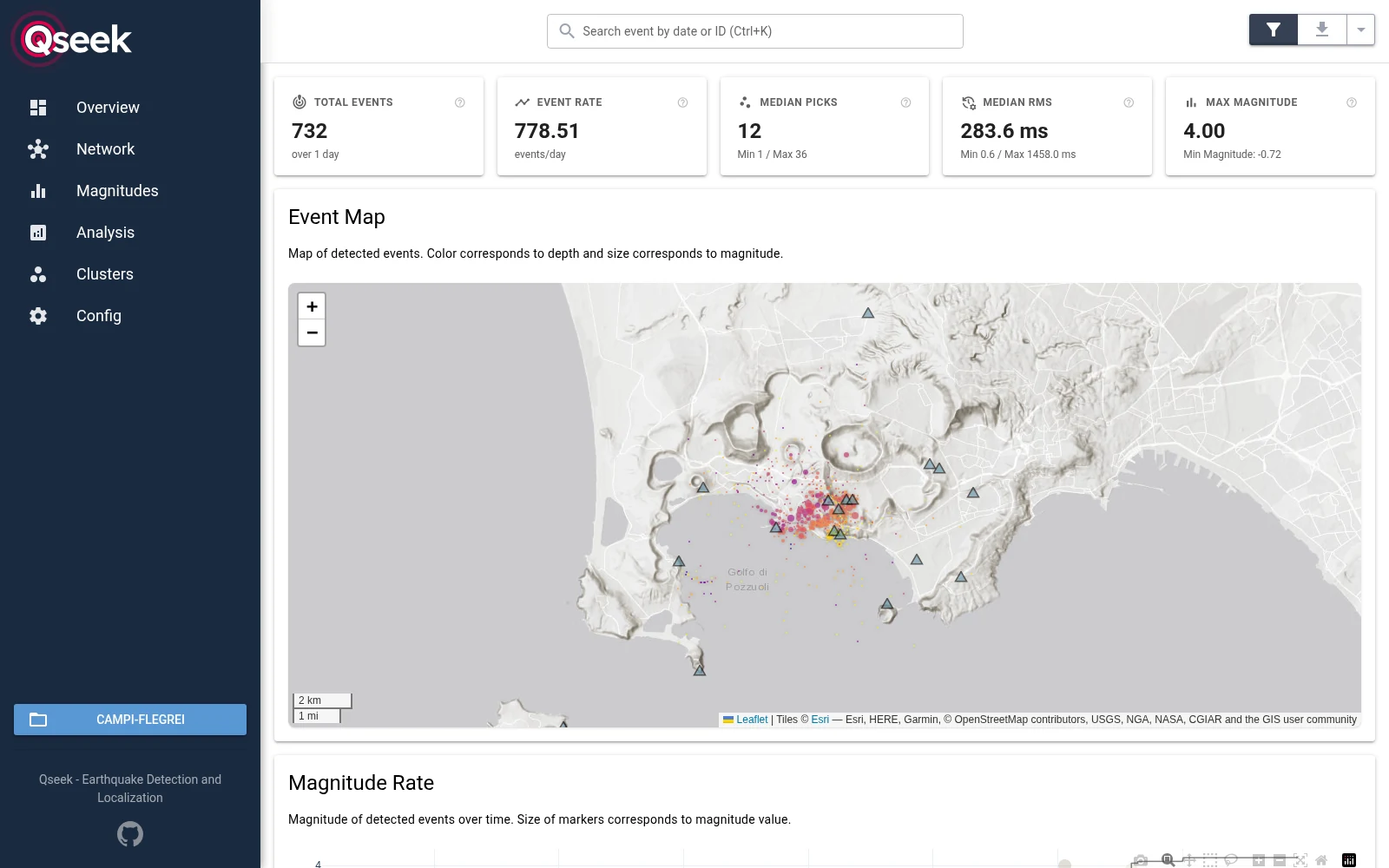
Task: Click the Median Picks value 12
Action: pos(749,131)
